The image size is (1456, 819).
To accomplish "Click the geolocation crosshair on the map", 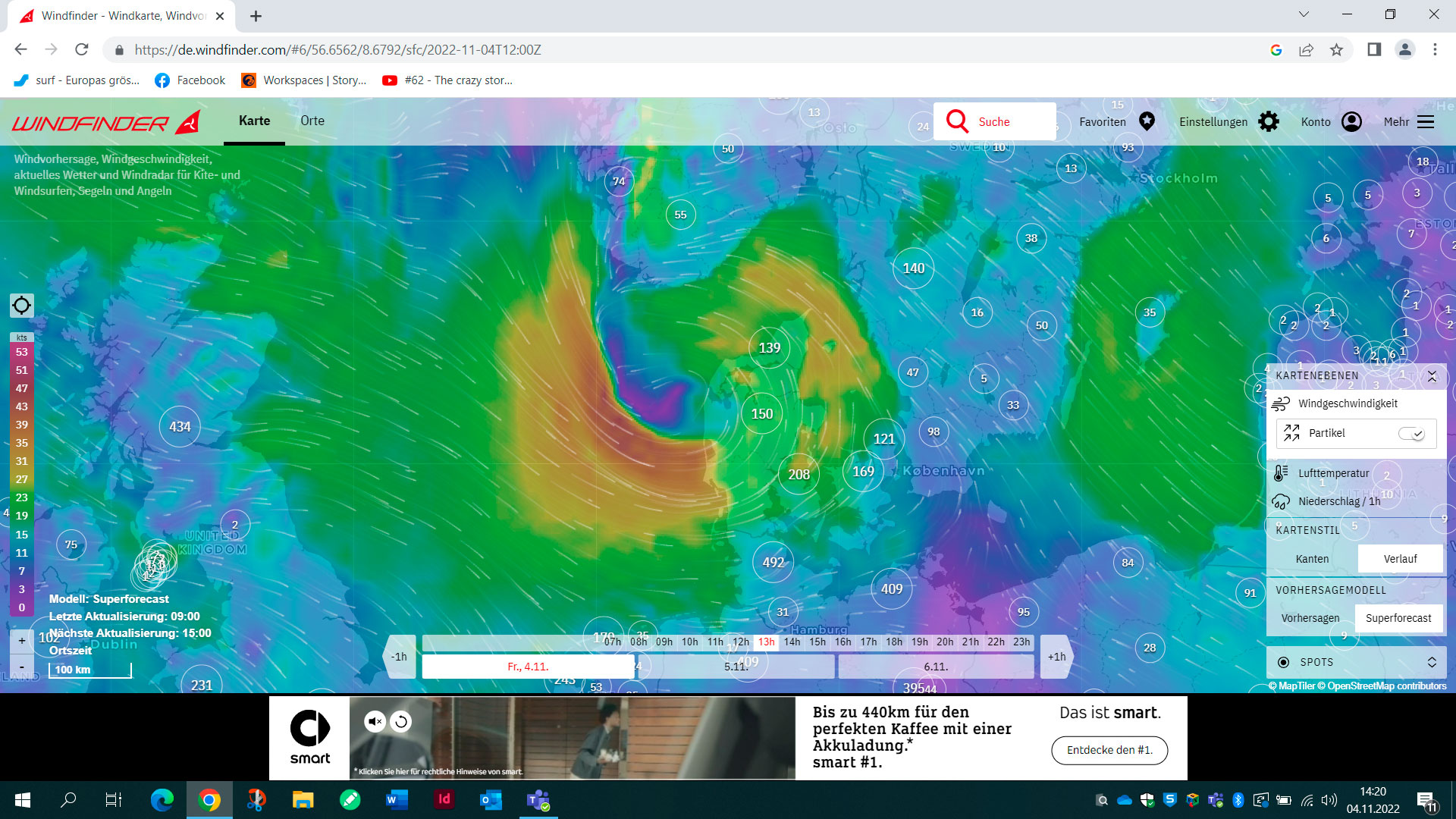I will coord(21,305).
